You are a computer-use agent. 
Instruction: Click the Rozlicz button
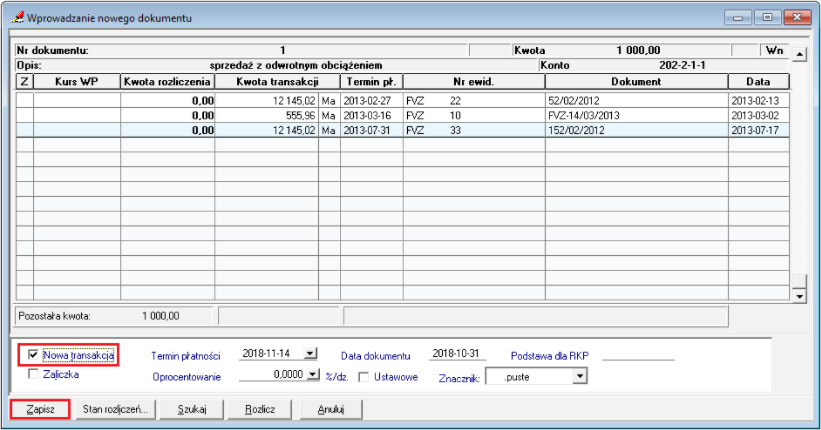(260, 409)
